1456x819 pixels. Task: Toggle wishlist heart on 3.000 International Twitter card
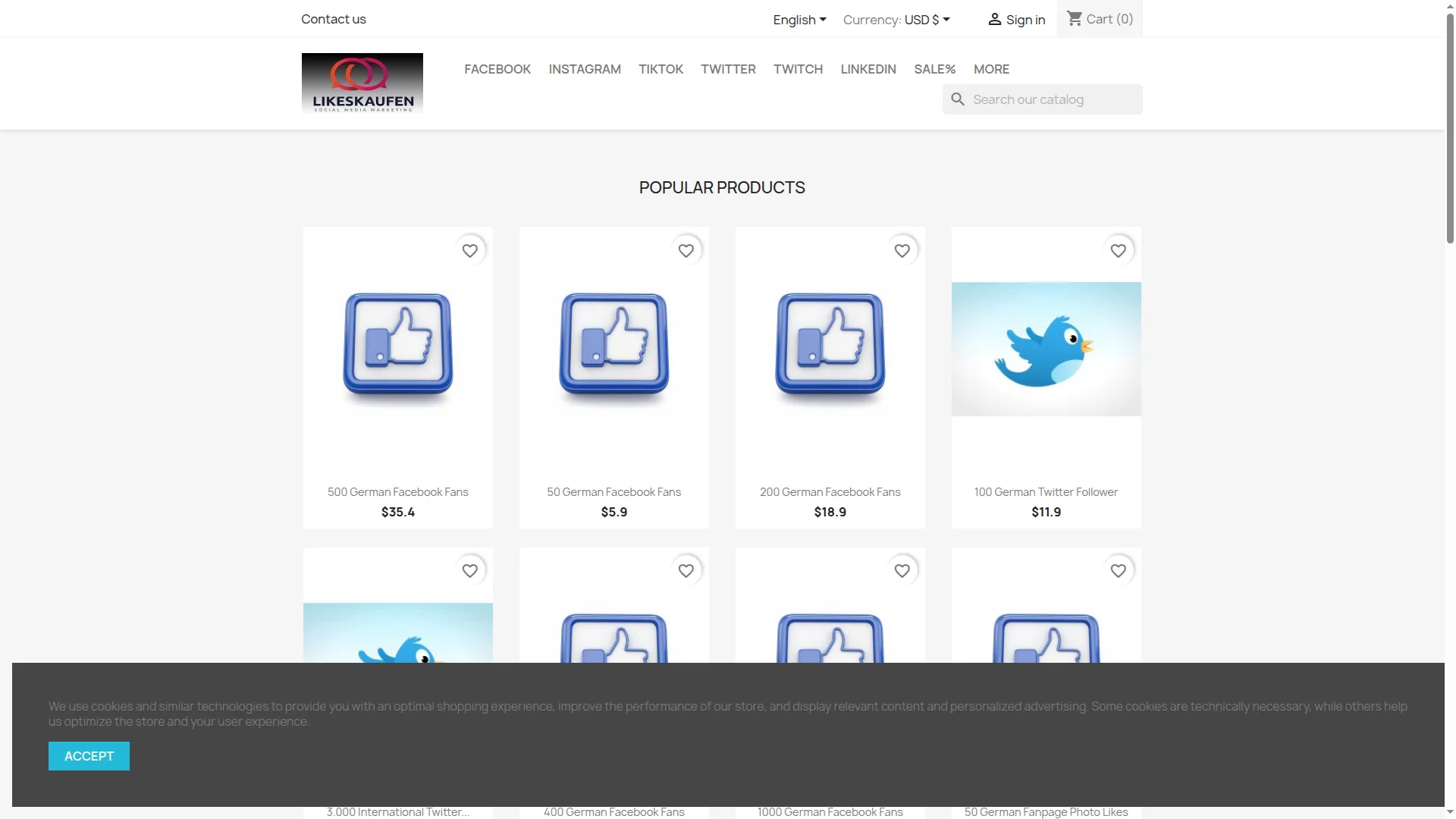(x=470, y=571)
